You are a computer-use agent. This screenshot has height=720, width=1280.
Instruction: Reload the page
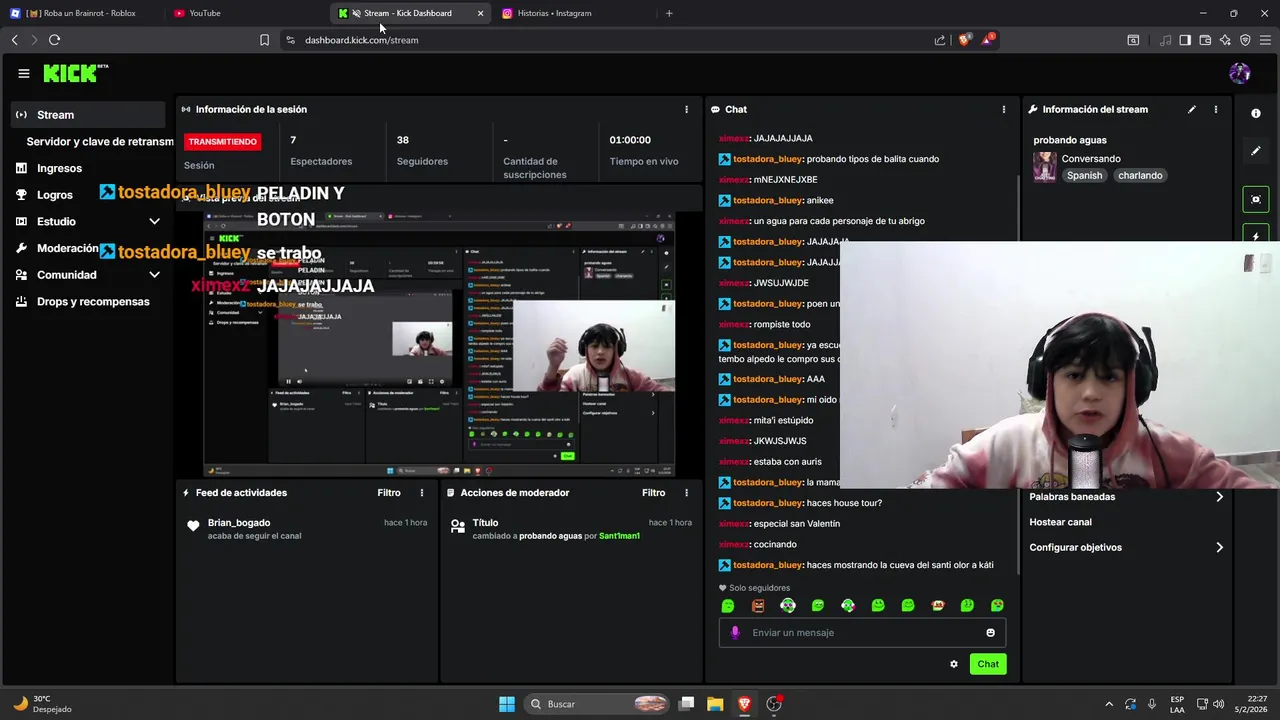coord(54,40)
